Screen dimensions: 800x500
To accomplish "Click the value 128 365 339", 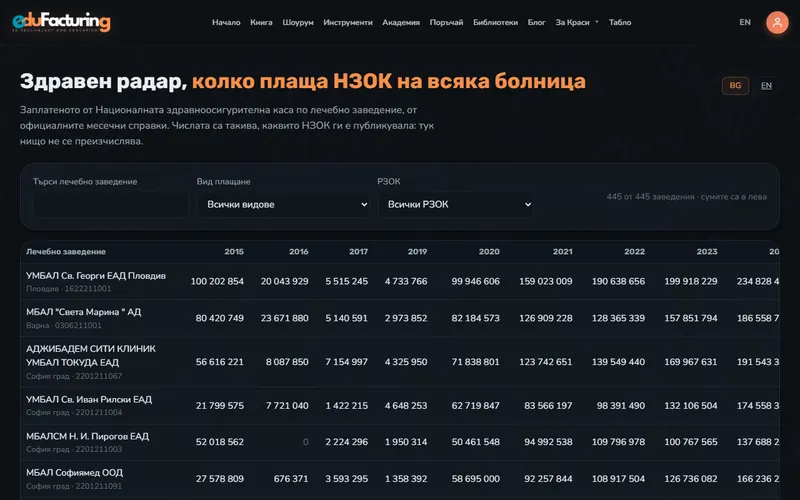I will pyautogui.click(x=618, y=318).
